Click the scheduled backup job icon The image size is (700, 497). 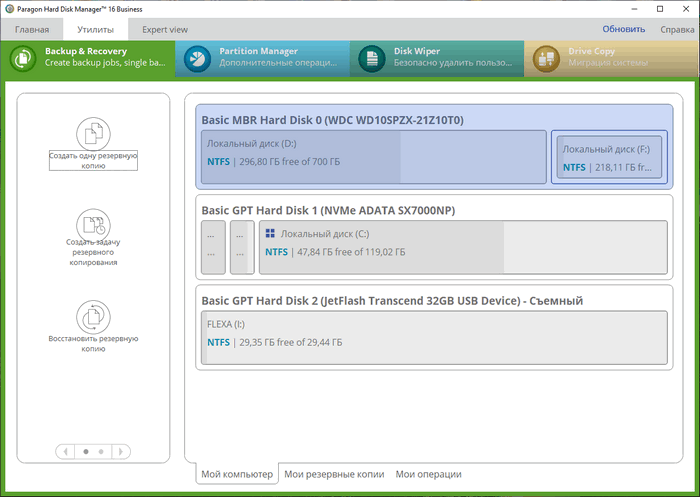pyautogui.click(x=93, y=225)
